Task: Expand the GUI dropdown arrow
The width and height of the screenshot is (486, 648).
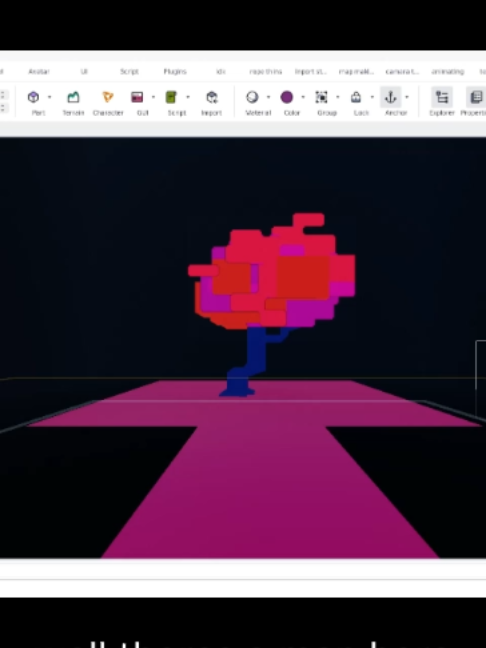Action: 153,97
